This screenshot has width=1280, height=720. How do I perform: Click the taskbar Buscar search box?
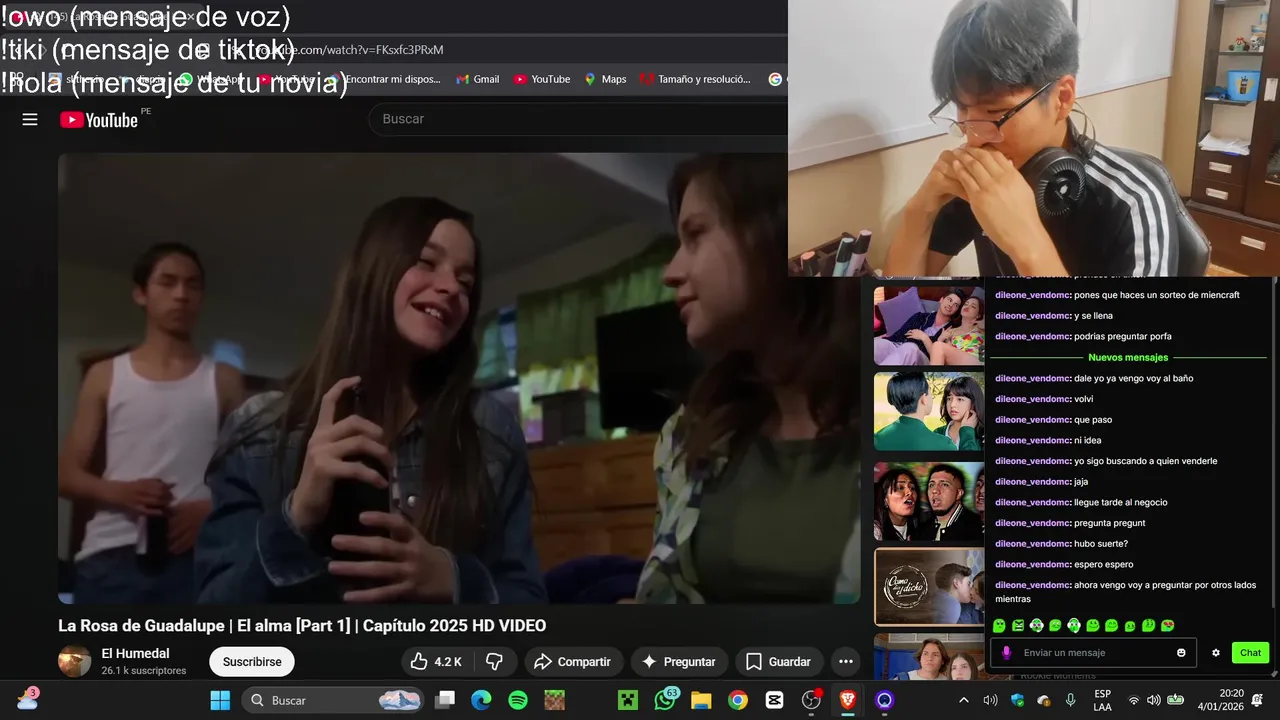pos(334,700)
